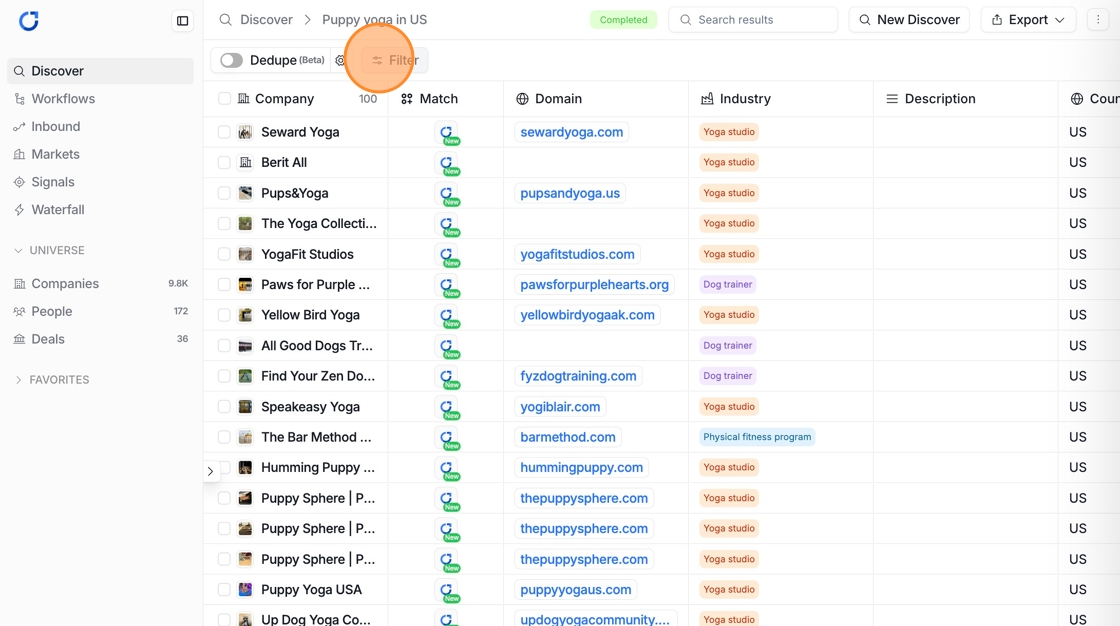Screen dimensions: 1120x626
Task: Click Physical fitness program industry tag
Action: coord(757,437)
